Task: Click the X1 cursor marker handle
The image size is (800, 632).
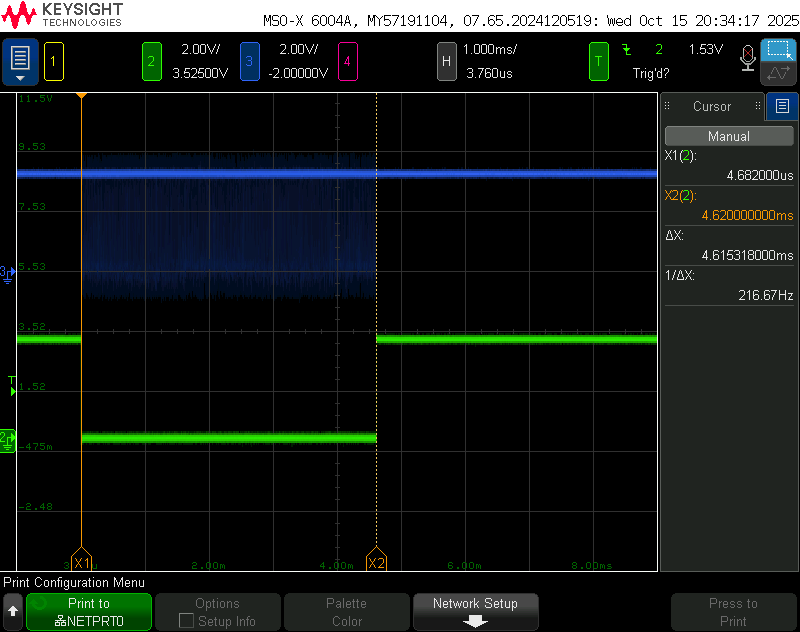Action: [82, 559]
